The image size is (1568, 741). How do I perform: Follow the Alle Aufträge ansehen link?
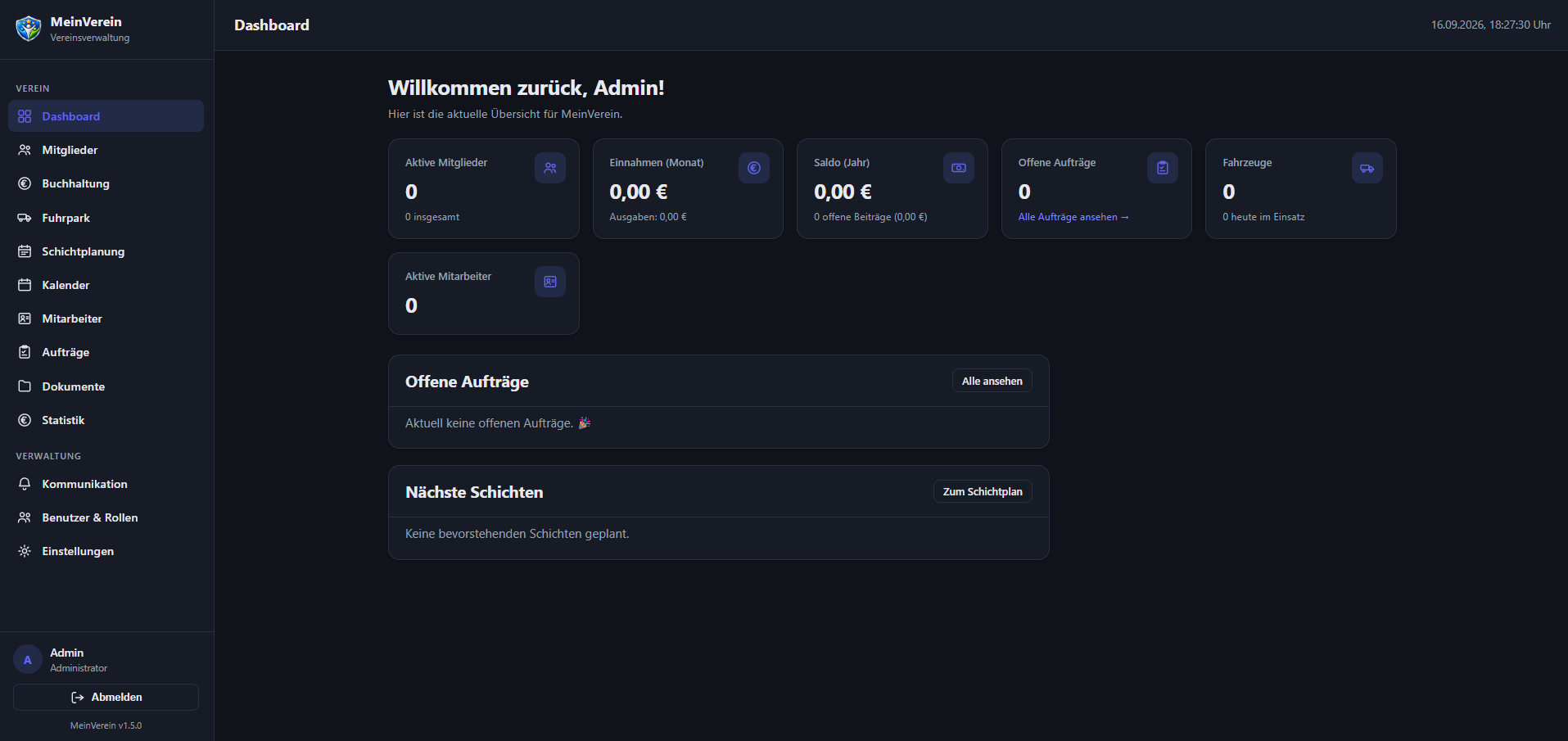(x=1073, y=217)
